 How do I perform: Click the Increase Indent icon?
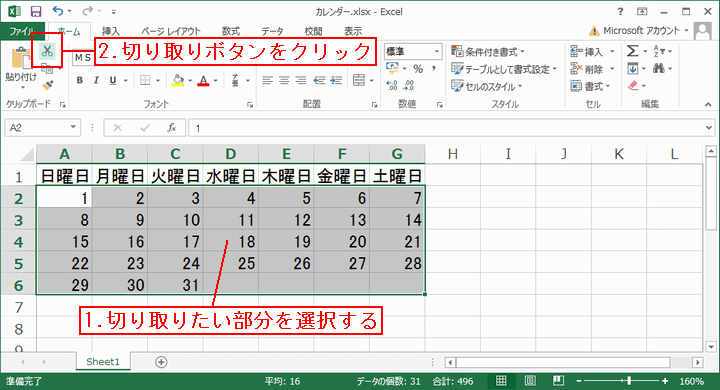click(x=336, y=80)
